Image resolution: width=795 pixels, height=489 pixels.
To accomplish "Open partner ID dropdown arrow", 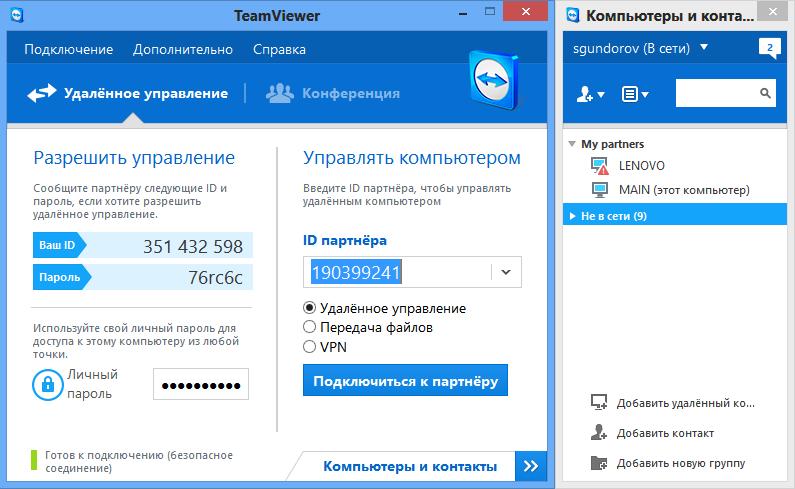I will [x=506, y=272].
